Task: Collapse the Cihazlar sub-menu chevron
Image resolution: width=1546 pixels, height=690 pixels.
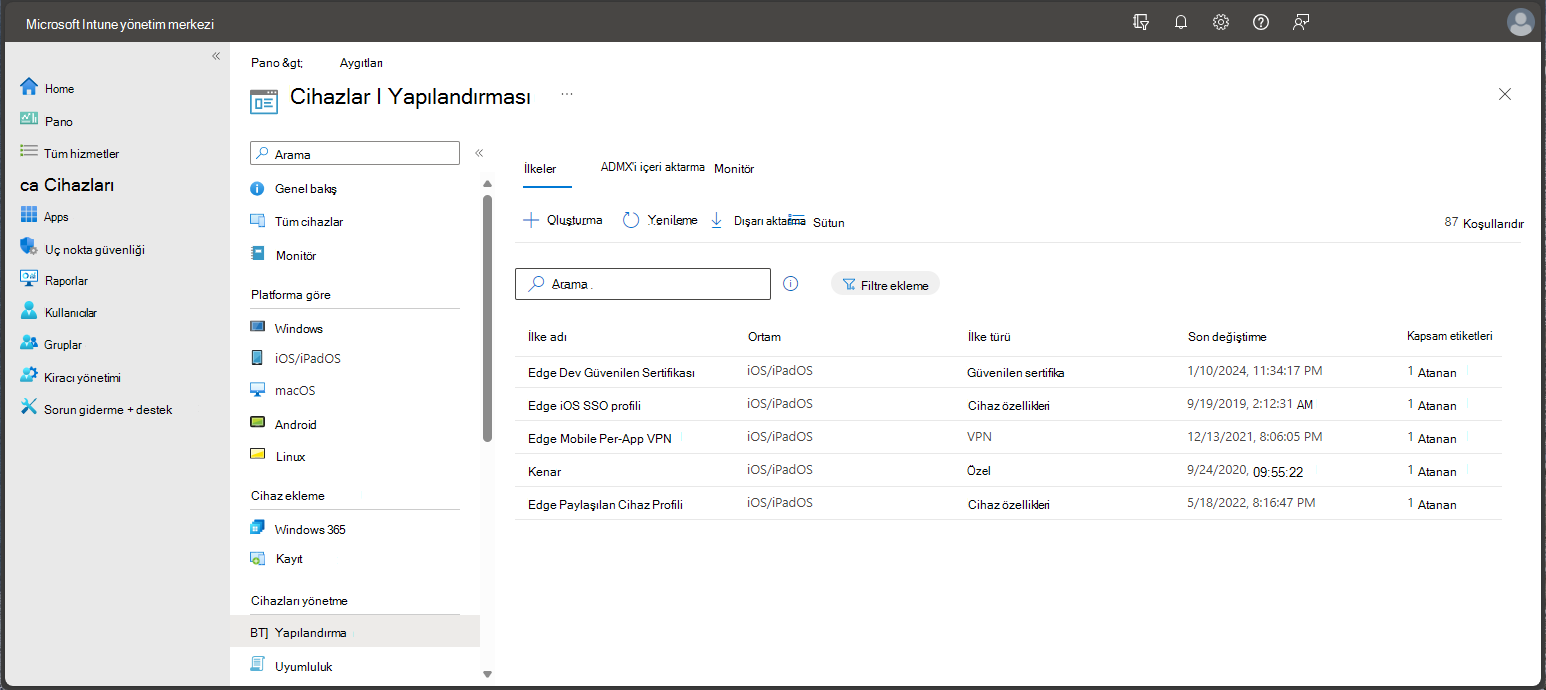Action: click(x=479, y=153)
